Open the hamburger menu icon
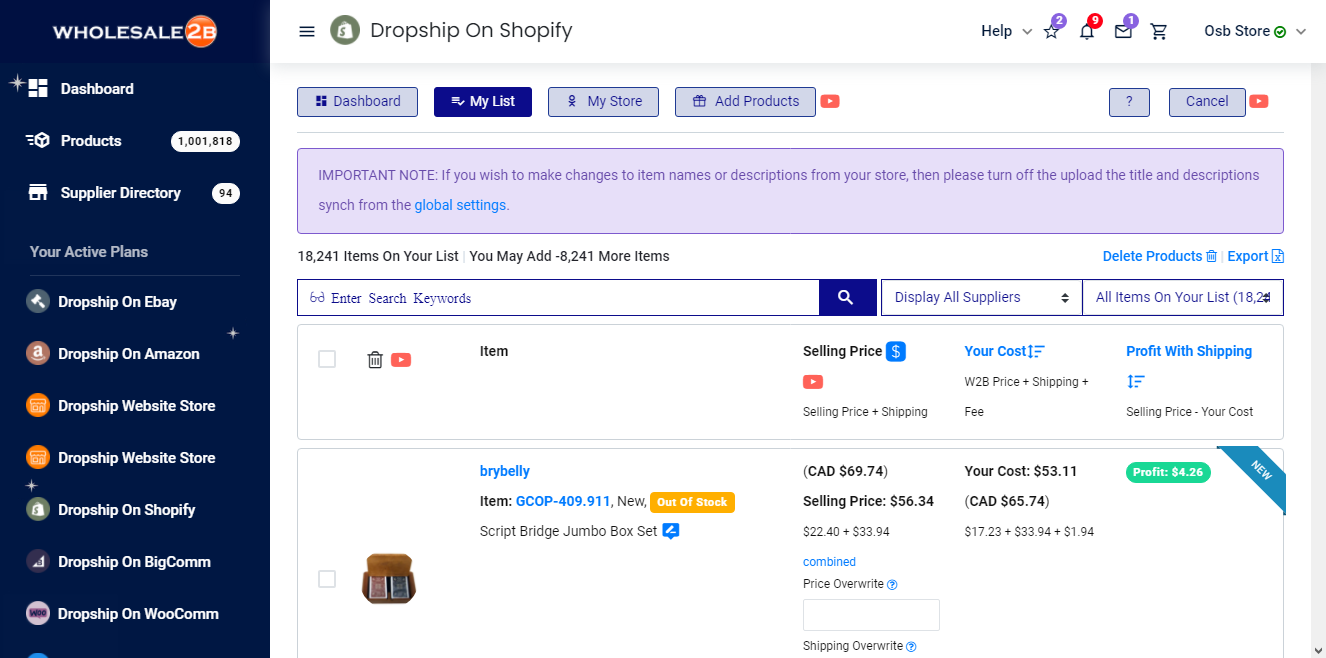 pyautogui.click(x=307, y=31)
